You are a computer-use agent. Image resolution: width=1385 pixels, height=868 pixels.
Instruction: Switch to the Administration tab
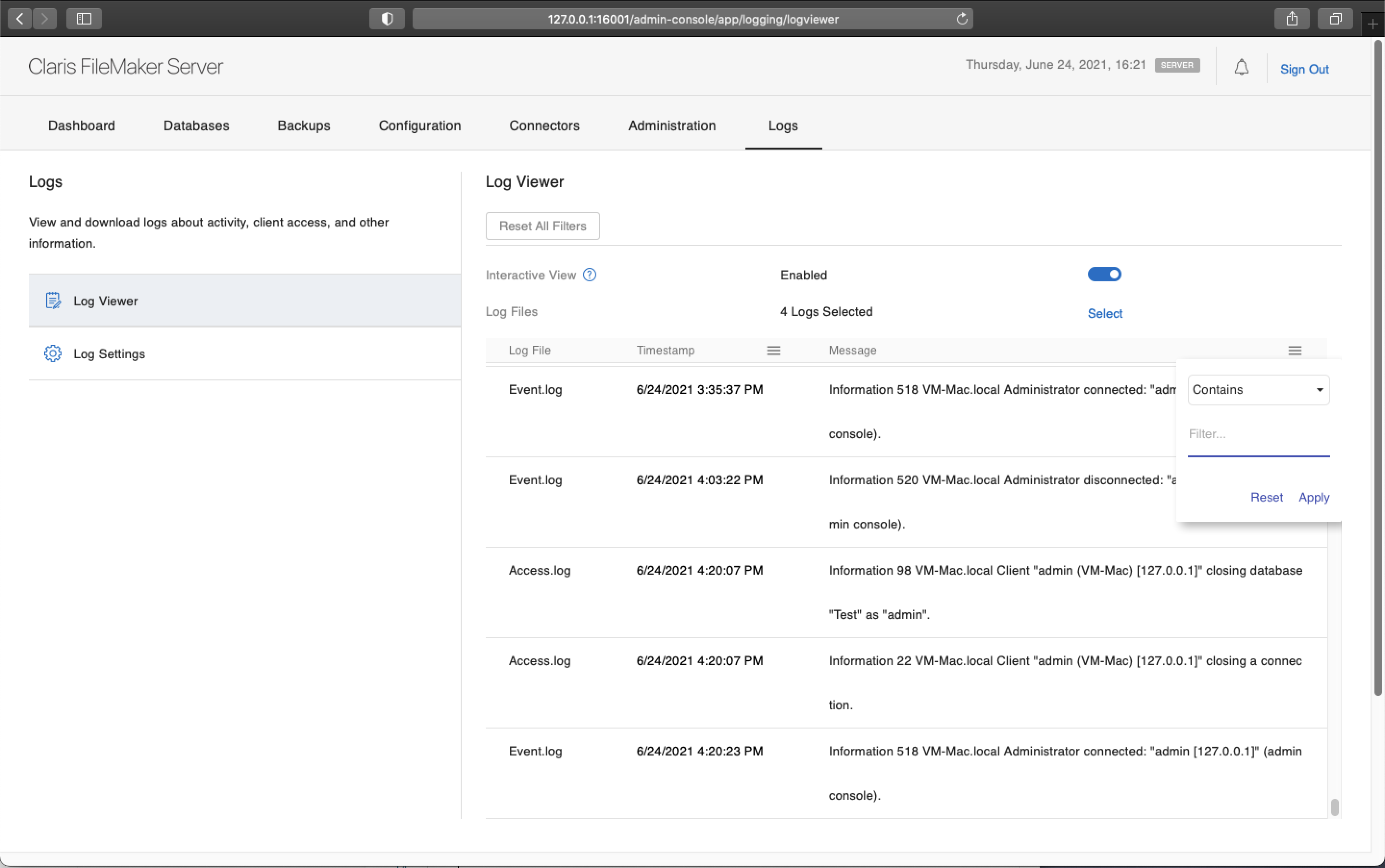coord(671,125)
